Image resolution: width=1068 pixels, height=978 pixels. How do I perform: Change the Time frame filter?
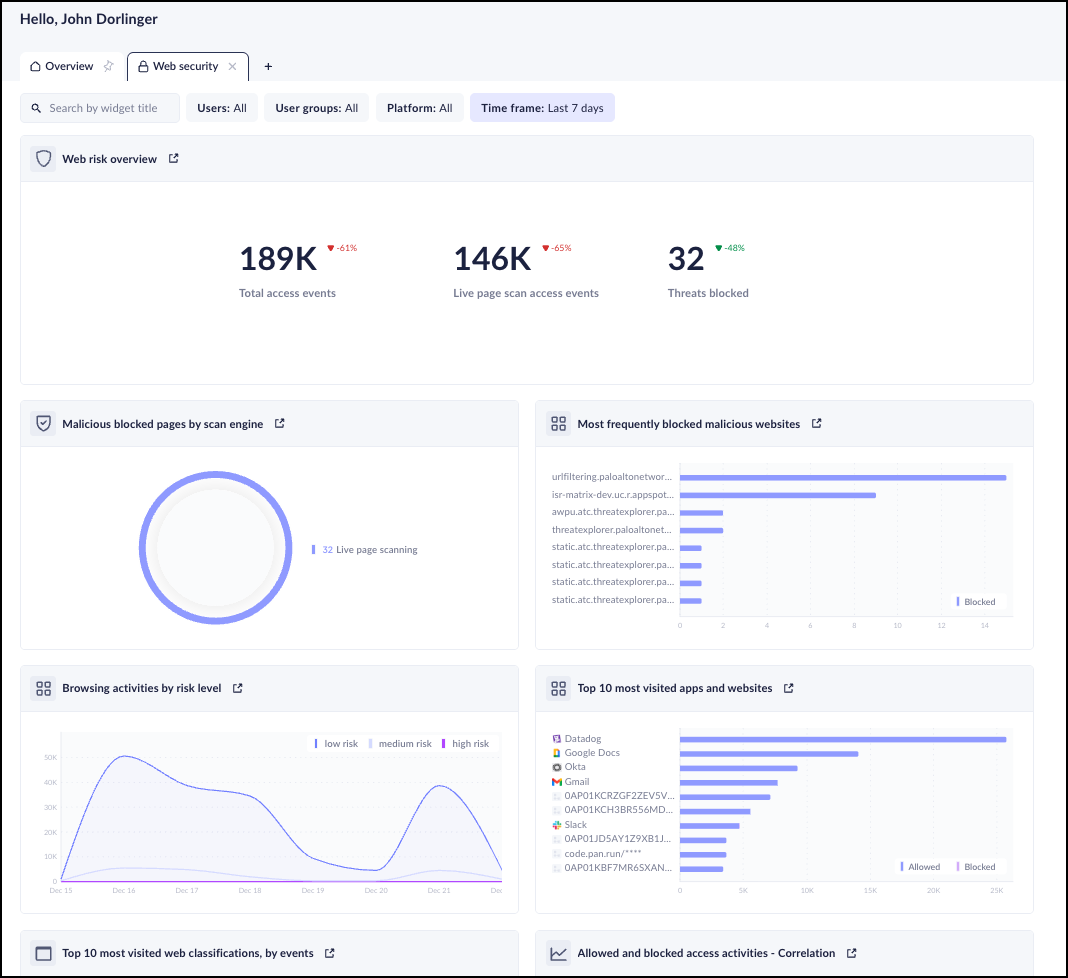(x=542, y=108)
